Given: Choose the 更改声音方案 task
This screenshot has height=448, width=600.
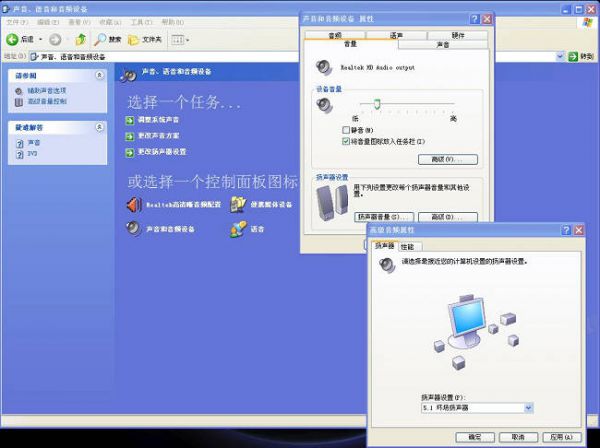Looking at the screenshot, I should tap(158, 136).
